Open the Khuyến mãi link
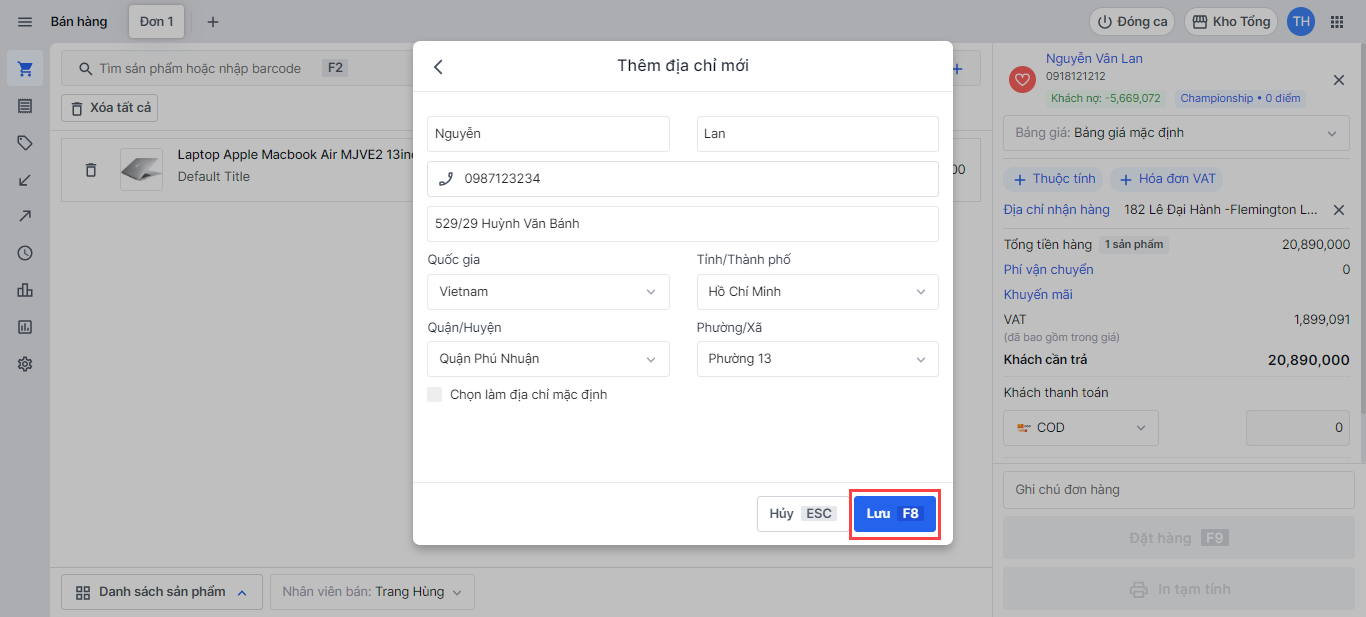Viewport: 1366px width, 617px height. point(1038,295)
